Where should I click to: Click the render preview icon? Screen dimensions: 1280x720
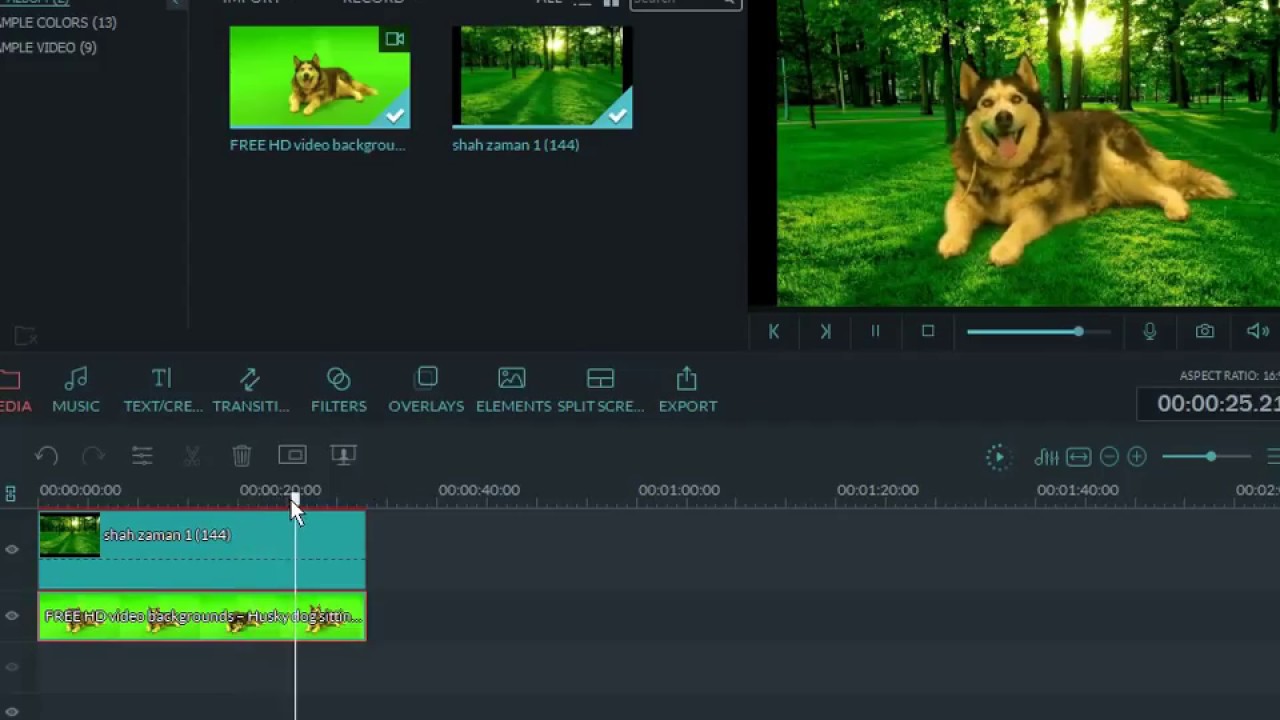(997, 457)
